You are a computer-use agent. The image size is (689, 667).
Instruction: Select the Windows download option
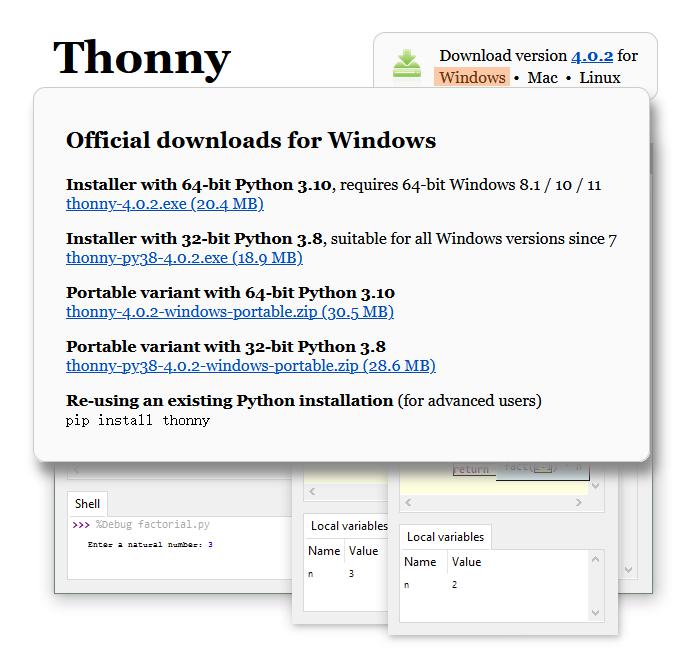472,78
